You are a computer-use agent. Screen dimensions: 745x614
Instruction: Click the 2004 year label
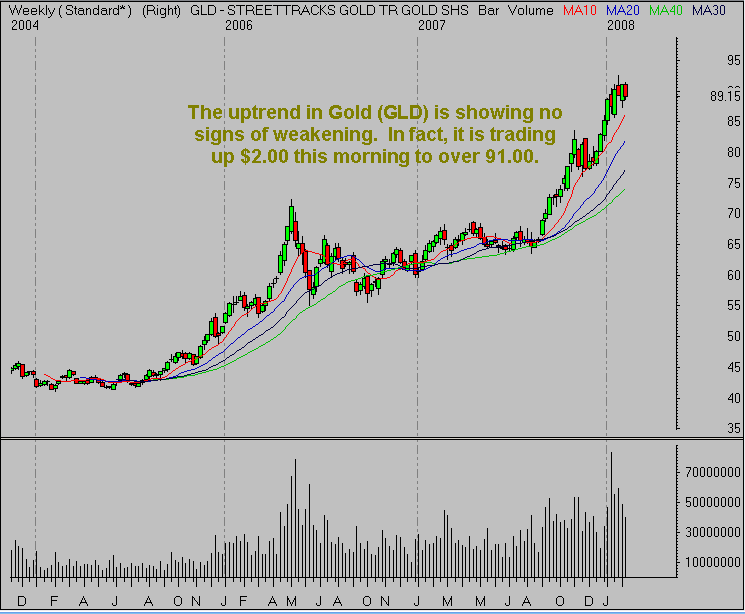coord(25,26)
